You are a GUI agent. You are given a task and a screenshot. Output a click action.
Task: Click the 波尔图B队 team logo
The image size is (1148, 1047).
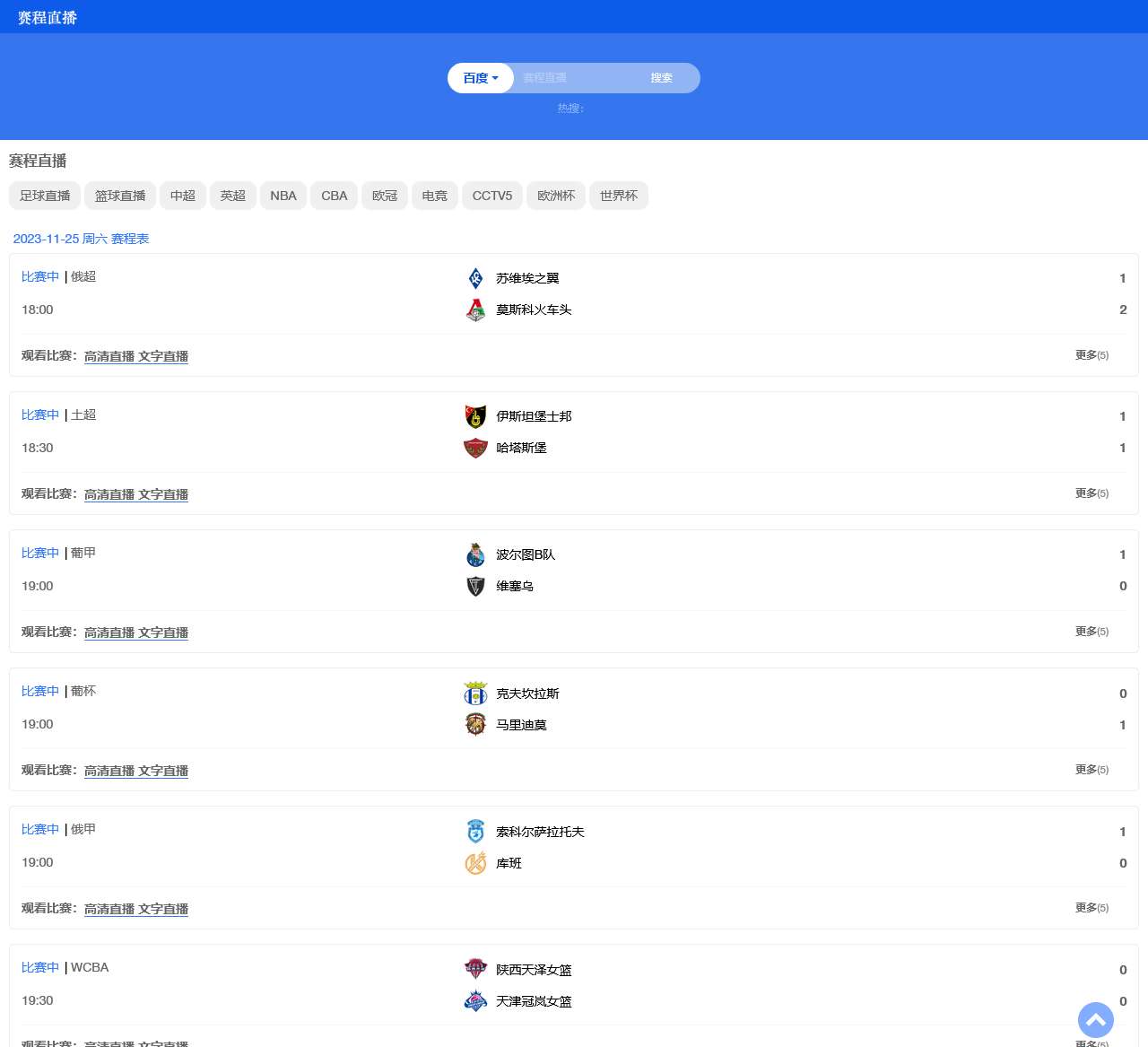point(475,554)
